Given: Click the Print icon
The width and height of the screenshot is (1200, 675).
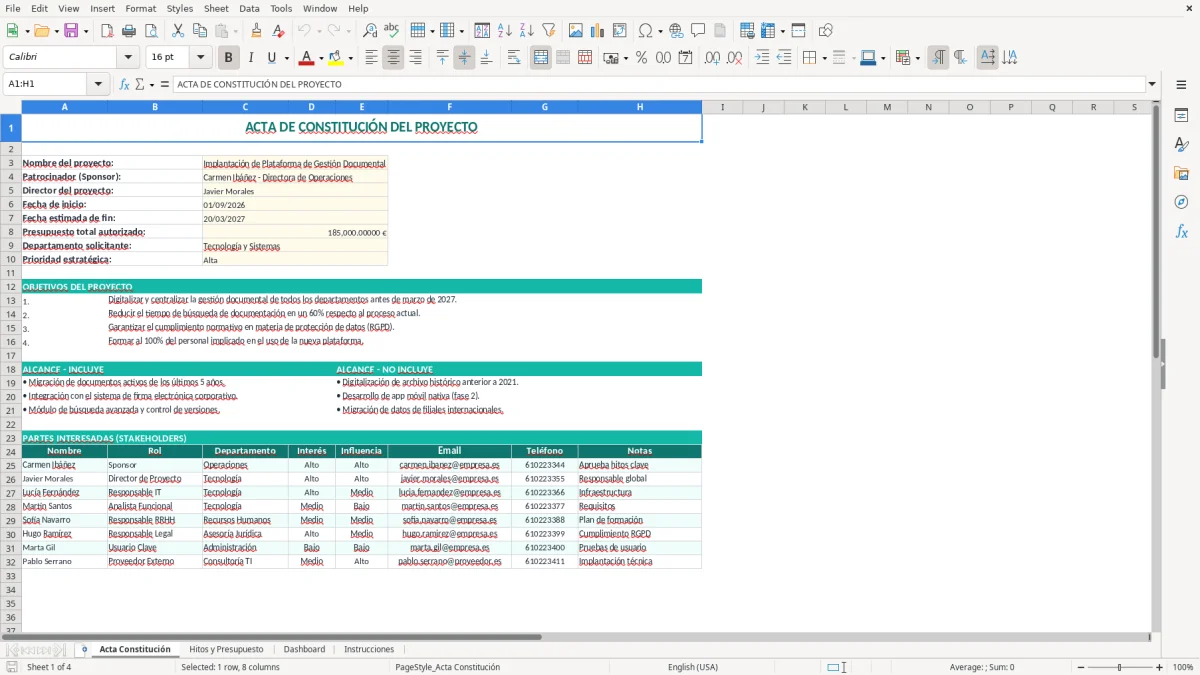Looking at the screenshot, I should 129,31.
